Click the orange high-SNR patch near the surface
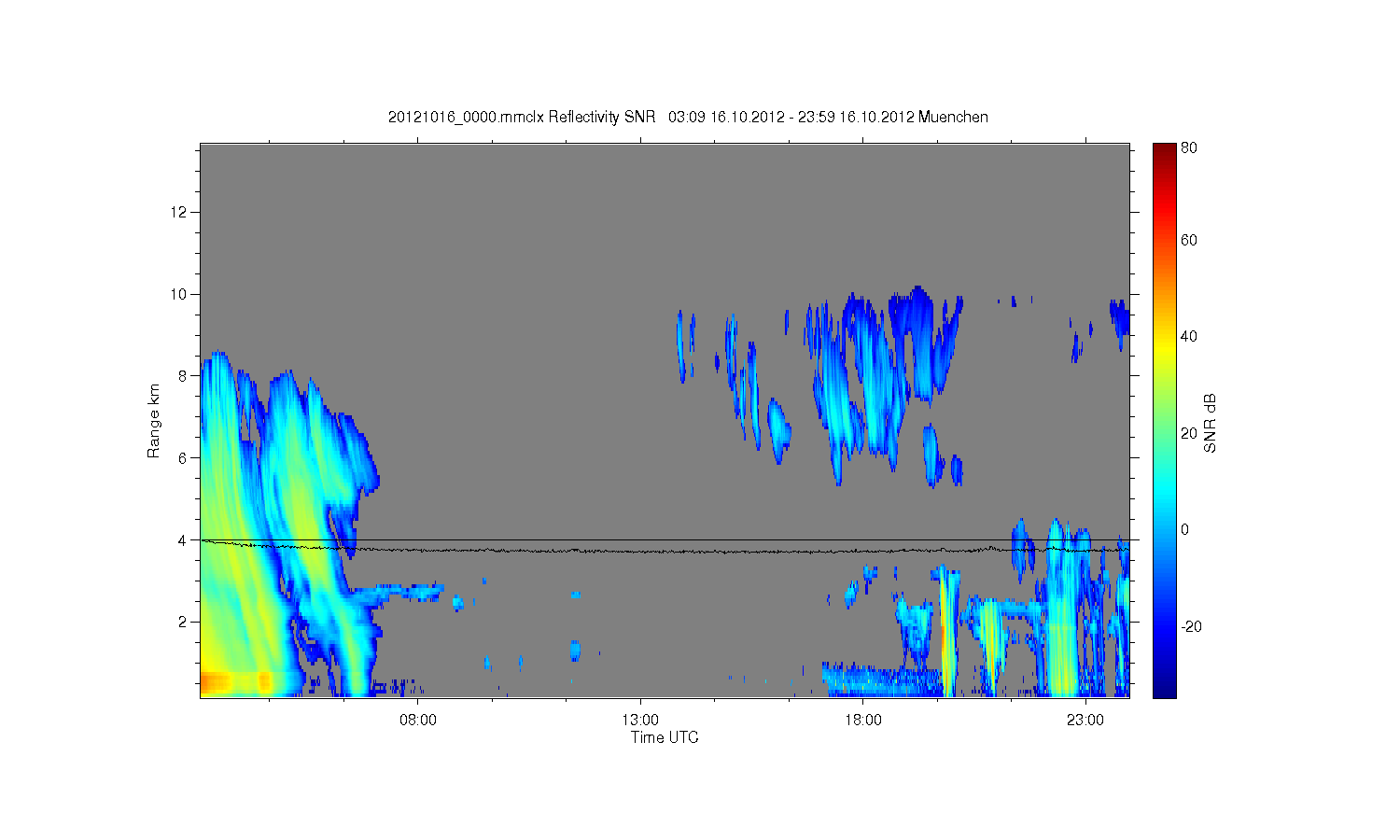The image size is (1400, 840). tap(217, 681)
